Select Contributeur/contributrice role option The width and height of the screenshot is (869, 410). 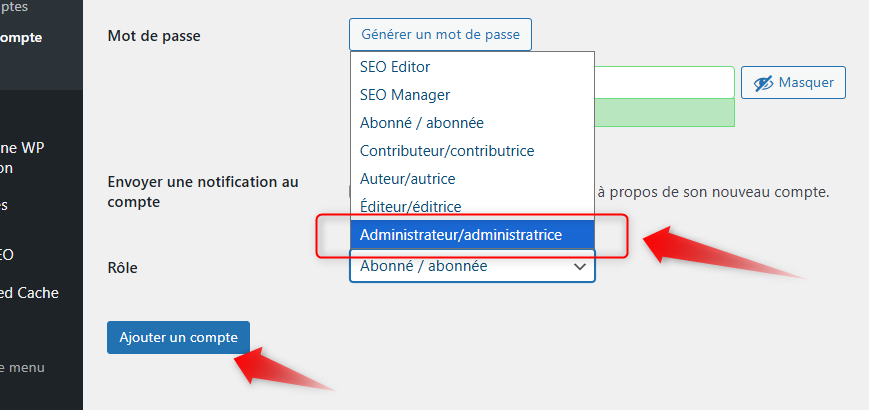[x=446, y=150]
